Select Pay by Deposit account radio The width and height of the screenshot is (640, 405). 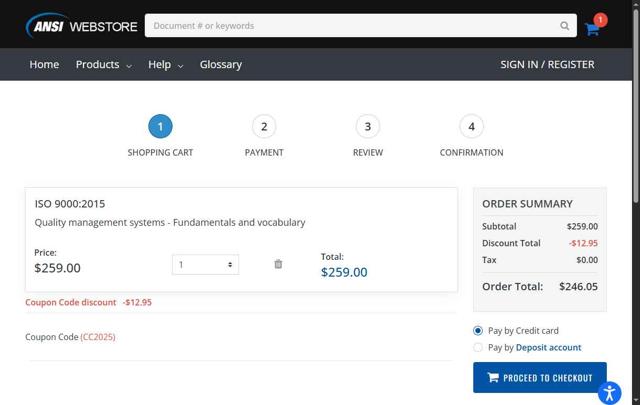click(478, 347)
